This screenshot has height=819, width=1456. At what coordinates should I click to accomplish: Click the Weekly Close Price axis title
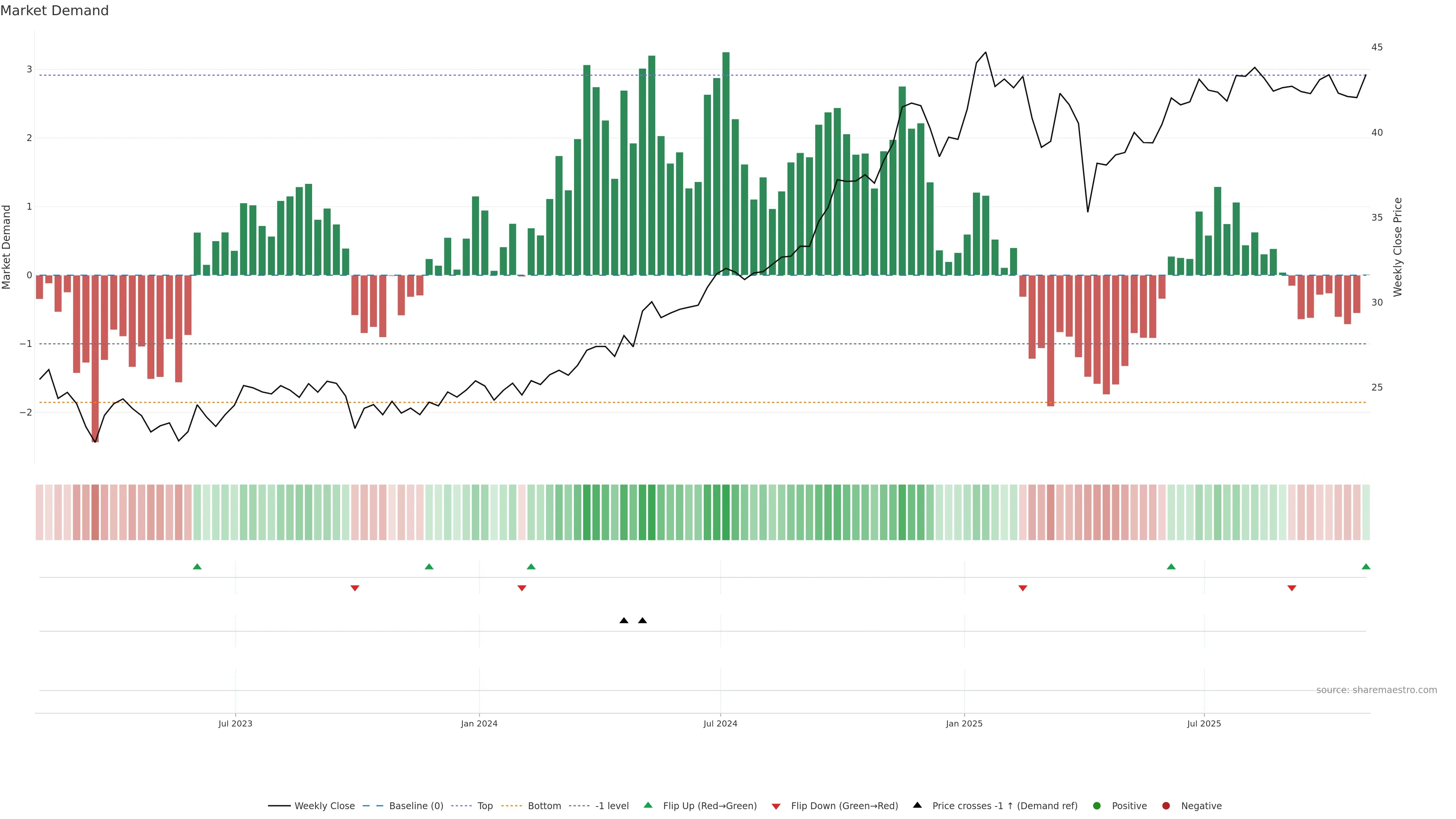click(x=1398, y=247)
